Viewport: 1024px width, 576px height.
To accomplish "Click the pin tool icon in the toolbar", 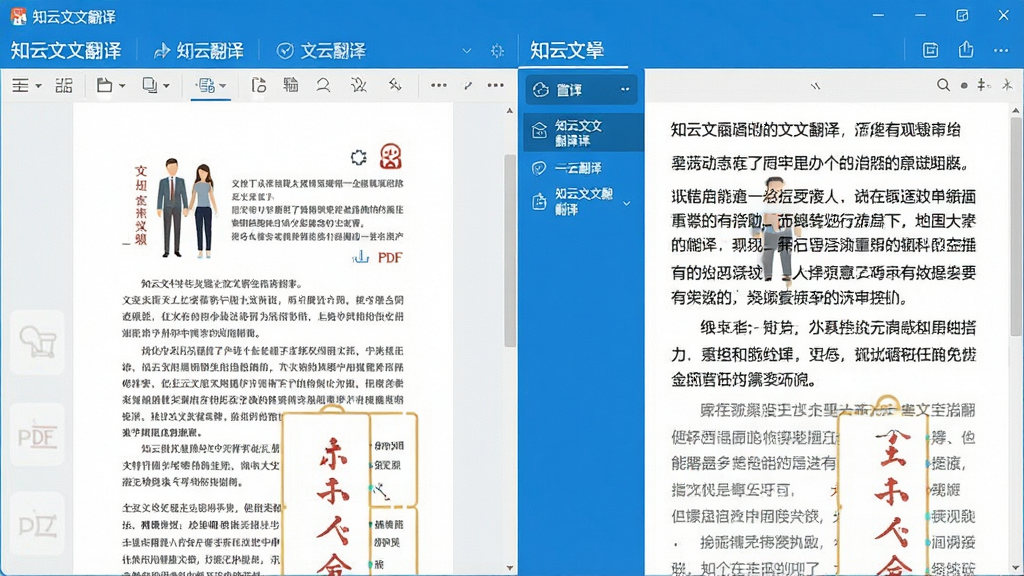I will tap(394, 85).
